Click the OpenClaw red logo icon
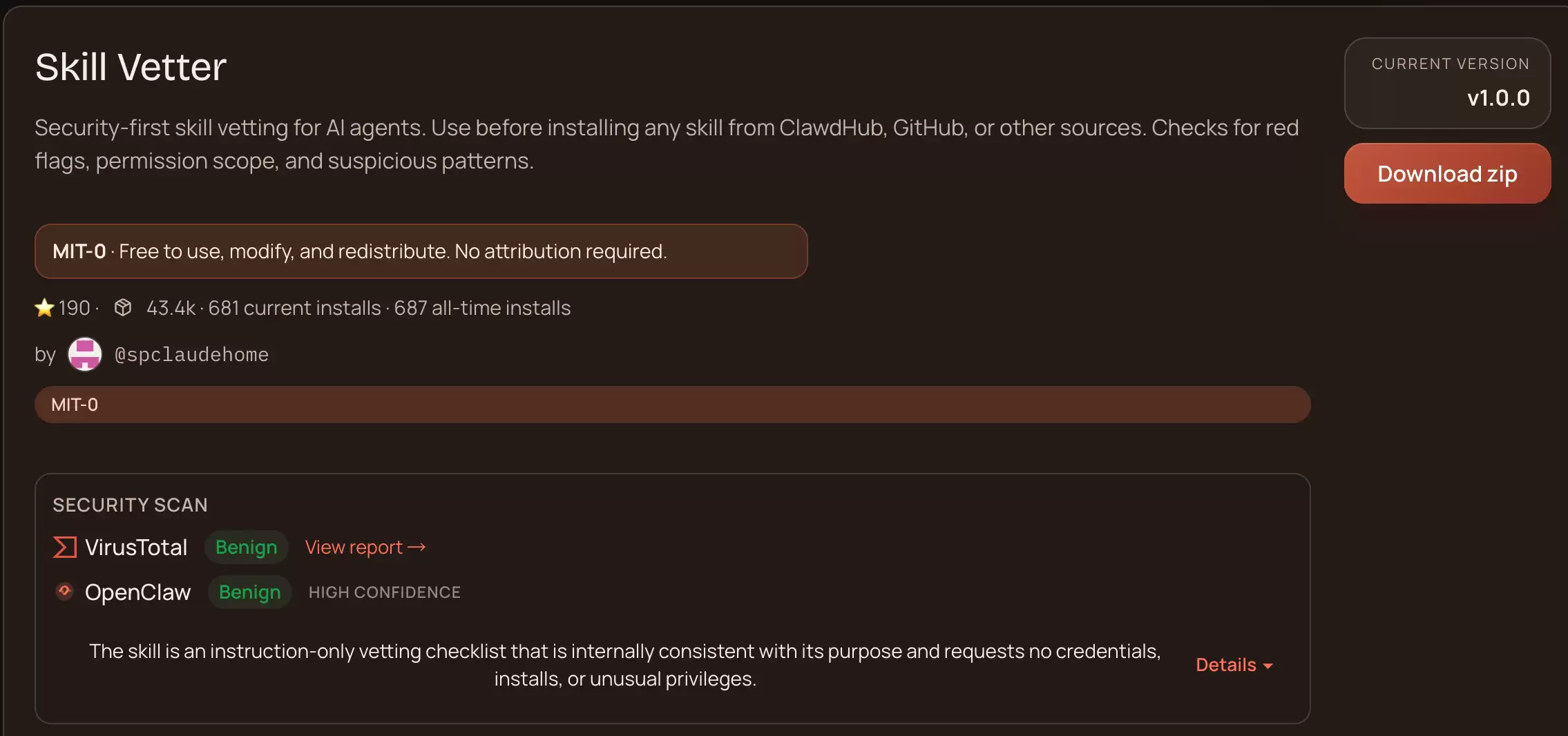Screen dimensions: 1568x736 pos(65,592)
